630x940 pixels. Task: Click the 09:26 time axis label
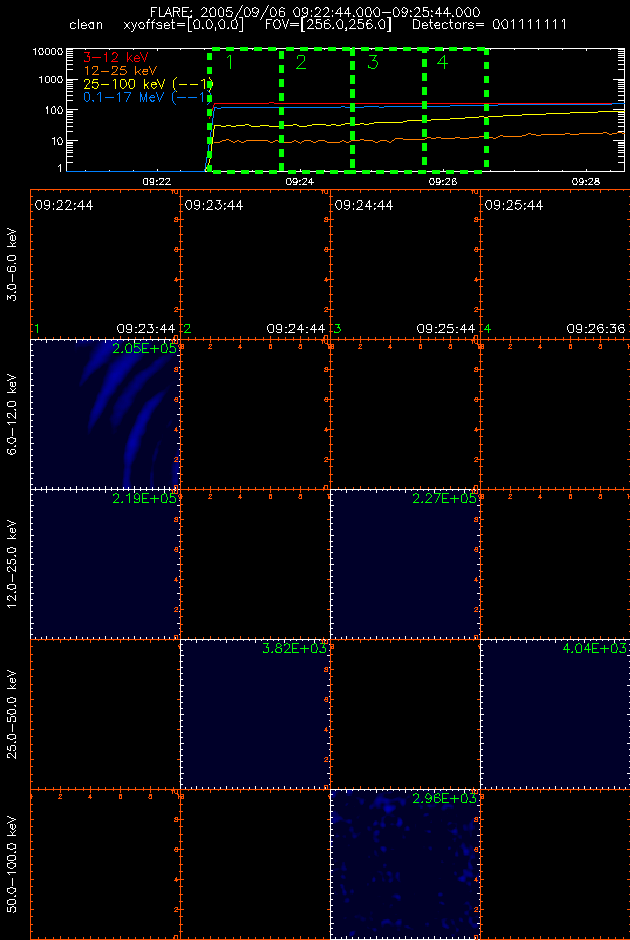[x=444, y=180]
